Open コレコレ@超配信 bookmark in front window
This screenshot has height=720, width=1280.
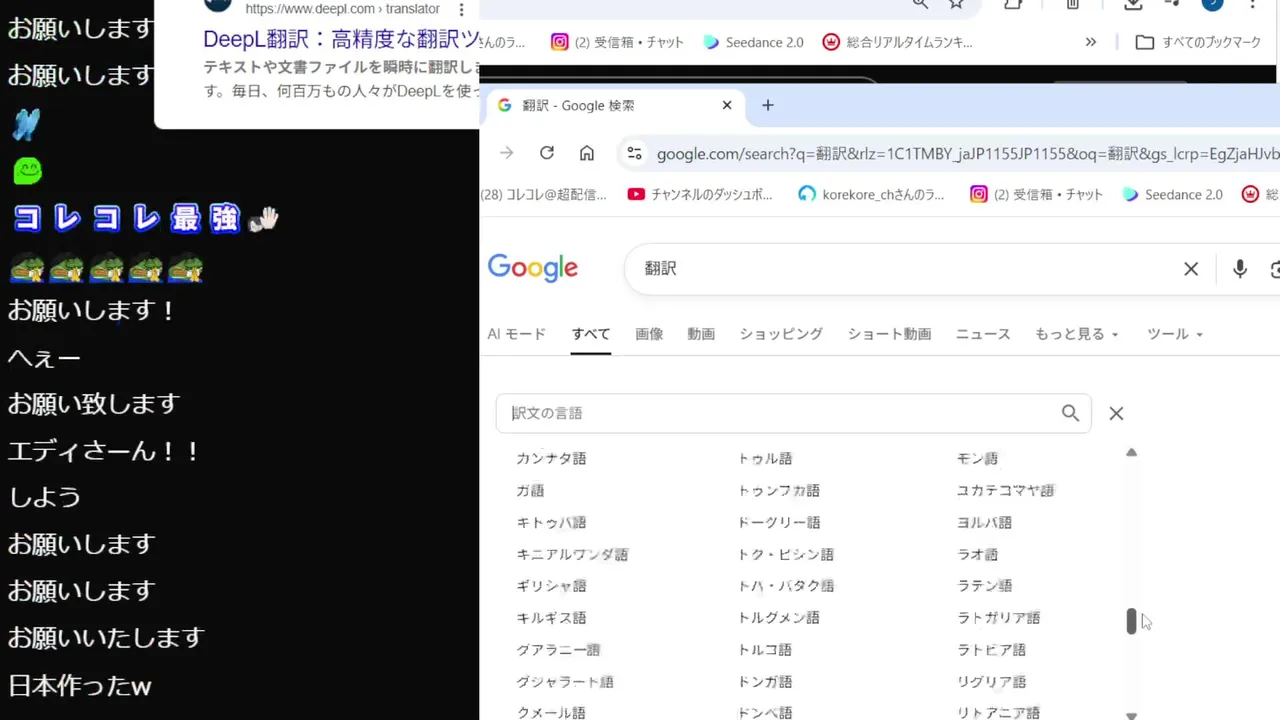[544, 195]
